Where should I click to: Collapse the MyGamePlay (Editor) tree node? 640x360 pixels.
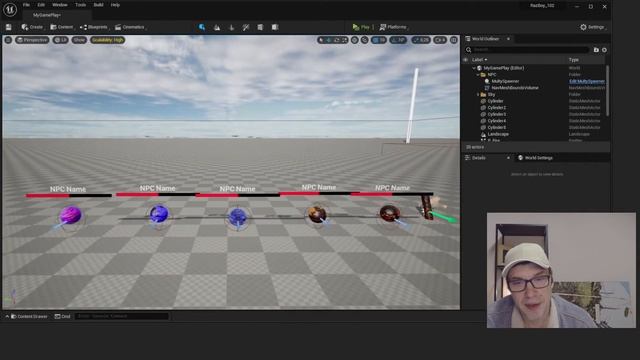pyautogui.click(x=474, y=68)
